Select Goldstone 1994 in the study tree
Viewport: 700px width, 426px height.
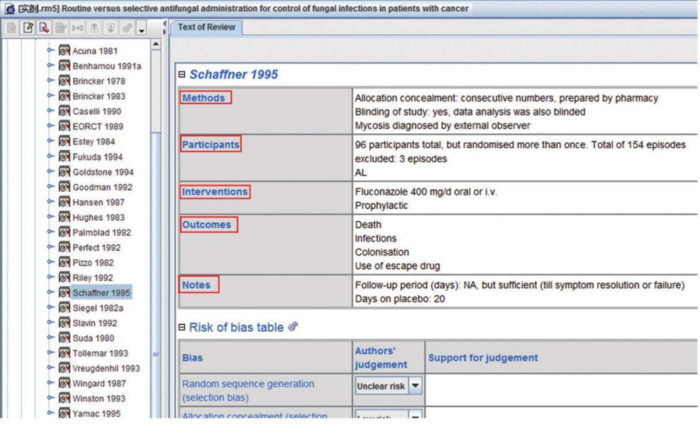[102, 172]
